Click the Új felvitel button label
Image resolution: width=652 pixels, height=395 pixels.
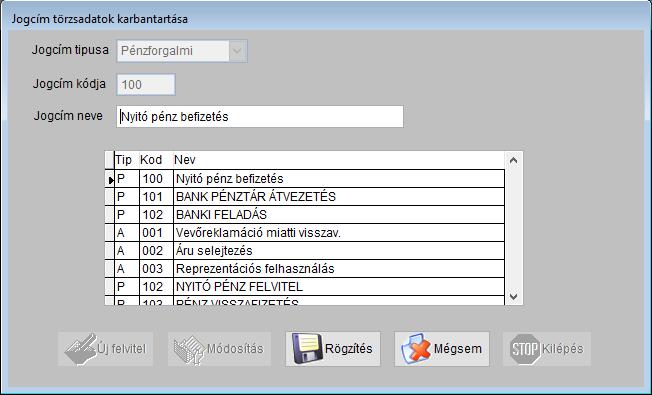coord(121,349)
